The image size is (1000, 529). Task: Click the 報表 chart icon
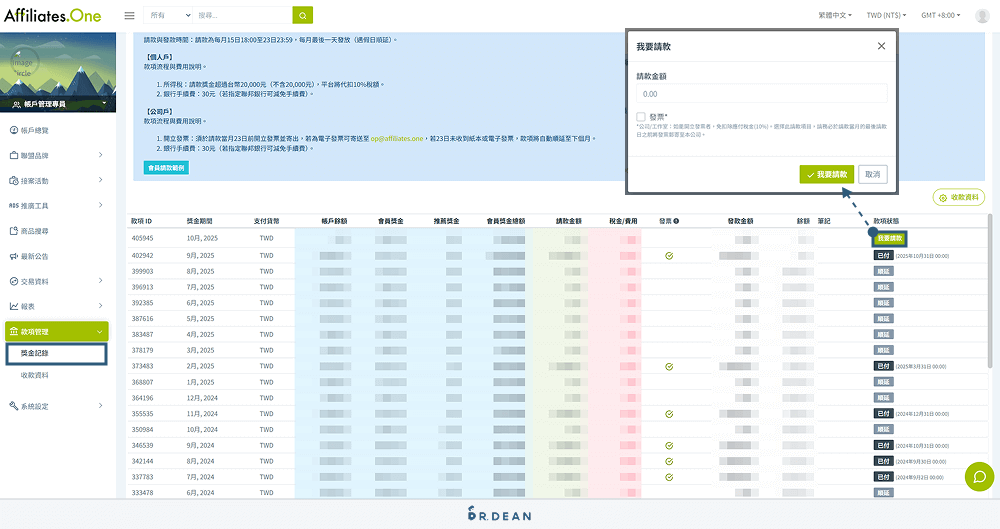pyautogui.click(x=13, y=306)
